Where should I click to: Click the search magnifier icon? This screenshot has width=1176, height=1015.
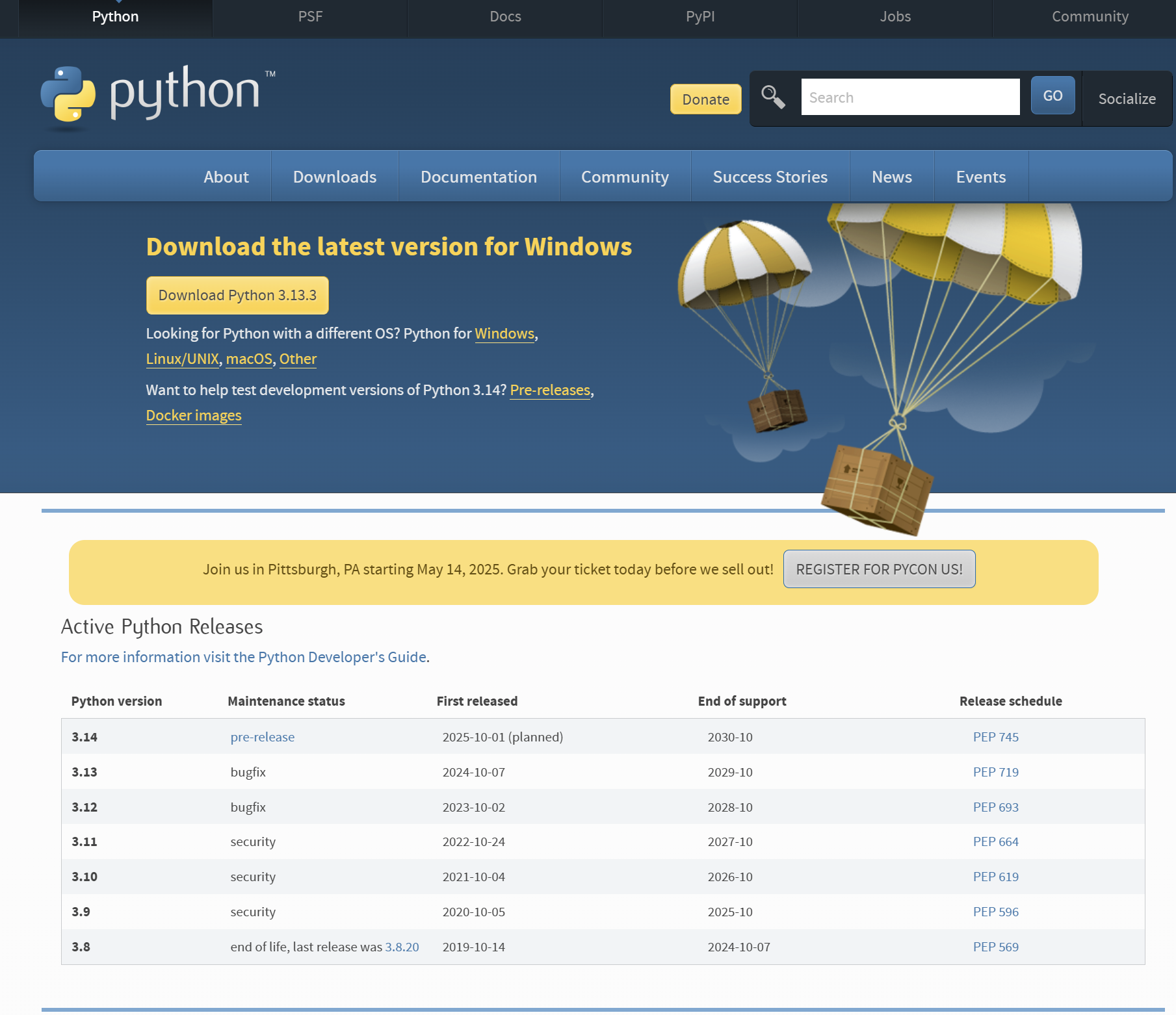tap(773, 97)
